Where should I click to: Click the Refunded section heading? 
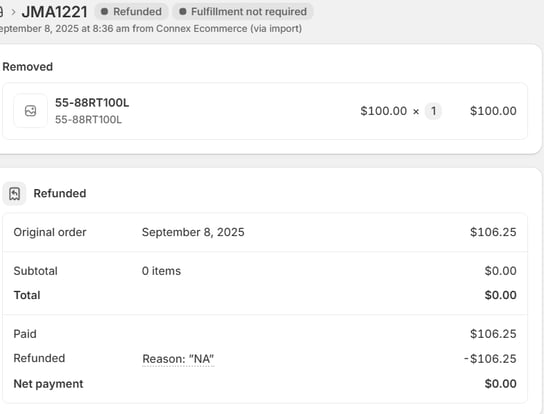coord(60,193)
